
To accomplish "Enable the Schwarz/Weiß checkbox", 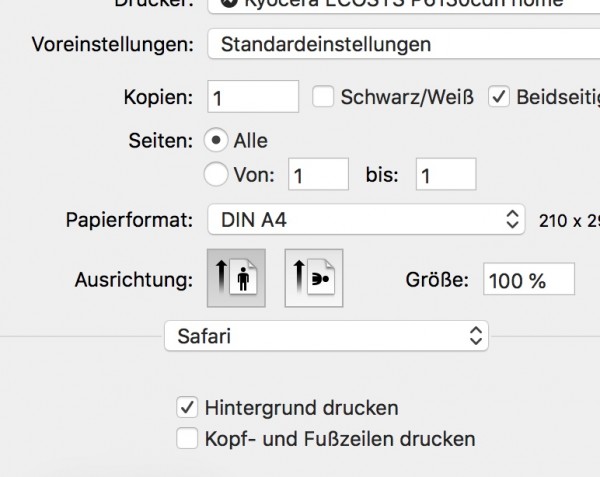I will pyautogui.click(x=323, y=96).
